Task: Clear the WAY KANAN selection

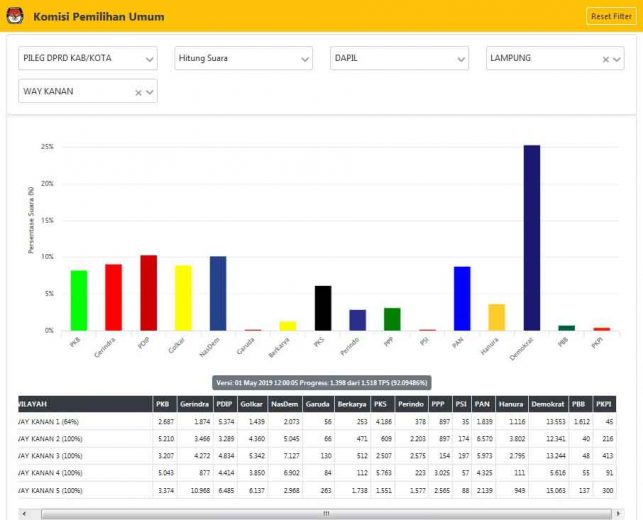Action: (x=138, y=92)
